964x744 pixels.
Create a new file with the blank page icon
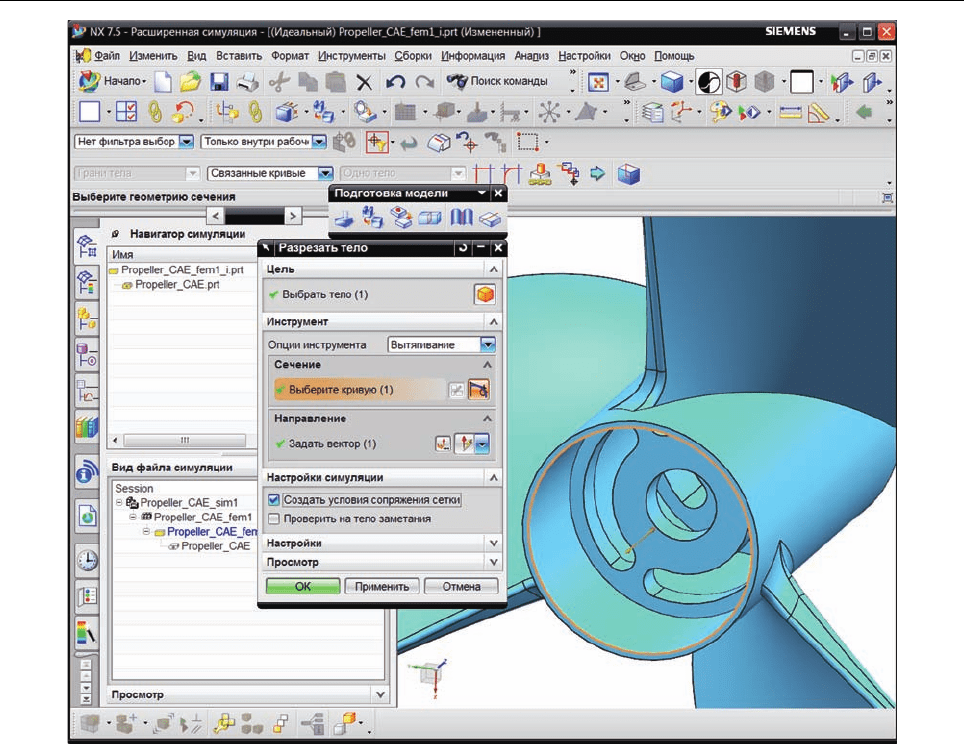[x=163, y=81]
